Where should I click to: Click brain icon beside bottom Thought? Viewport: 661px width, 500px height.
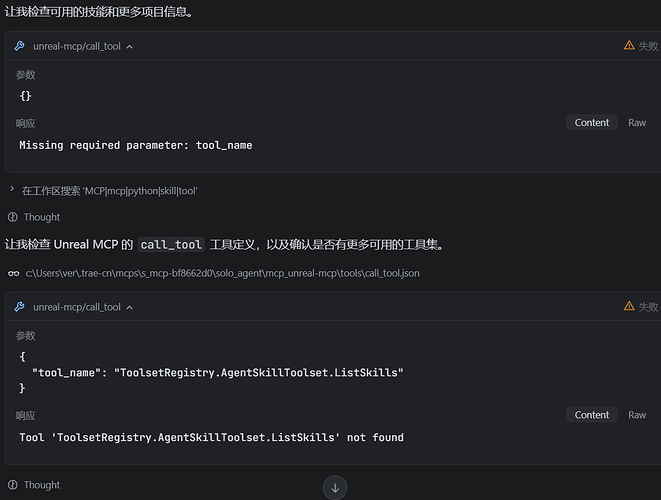(13, 485)
